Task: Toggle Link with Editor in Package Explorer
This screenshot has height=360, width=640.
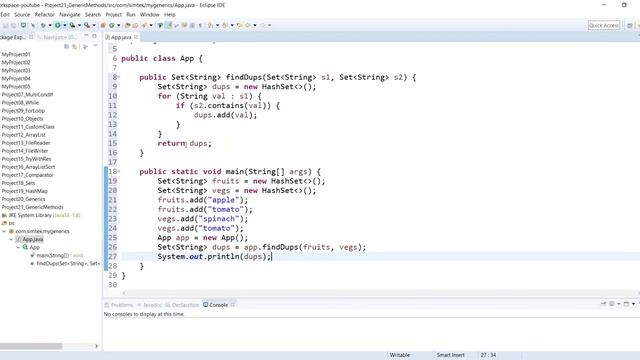Action: [75, 47]
